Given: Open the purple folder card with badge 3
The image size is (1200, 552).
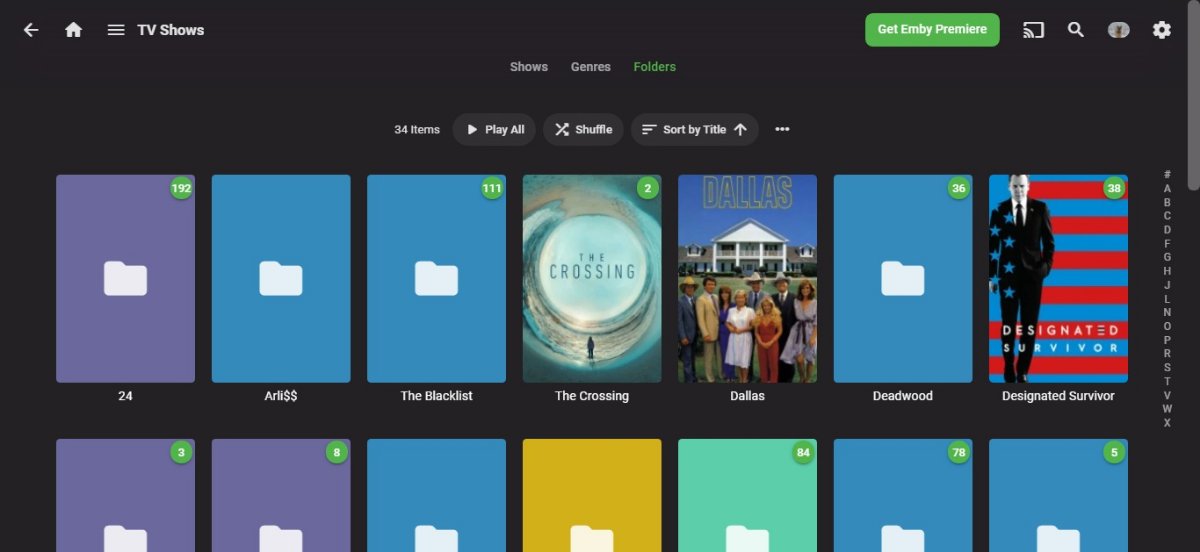Looking at the screenshot, I should point(125,495).
